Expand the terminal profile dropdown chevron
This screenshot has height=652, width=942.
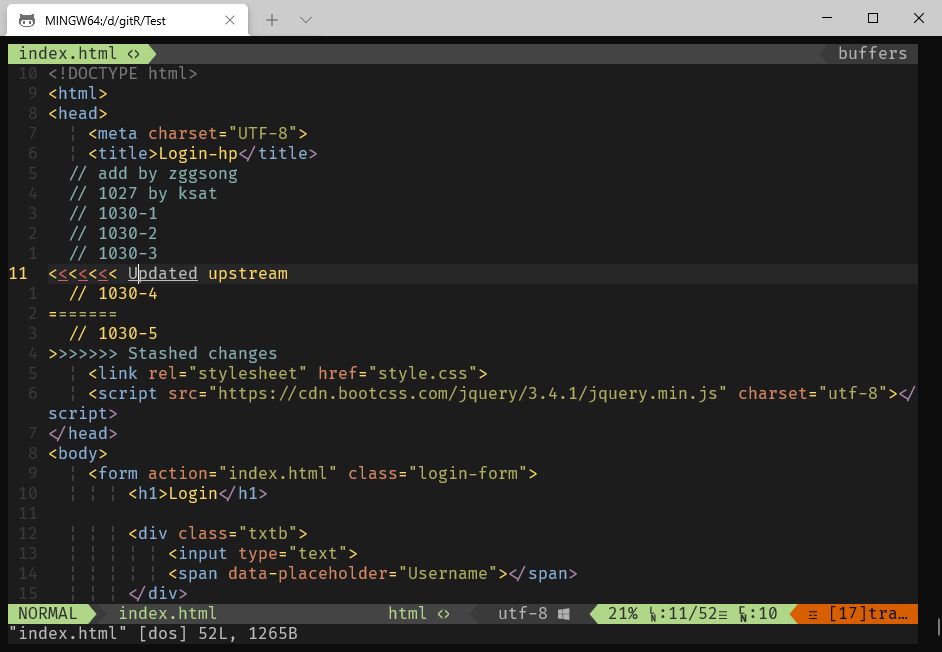[306, 19]
